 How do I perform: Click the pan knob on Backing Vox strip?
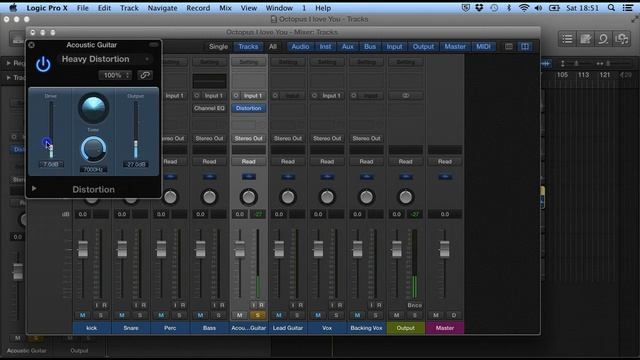366,197
